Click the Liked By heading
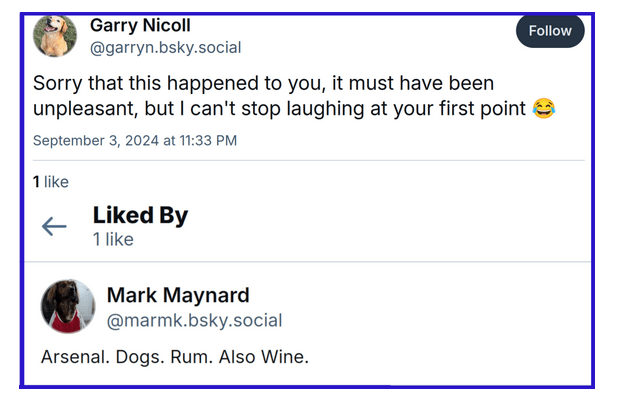The image size is (619, 404). [140, 215]
